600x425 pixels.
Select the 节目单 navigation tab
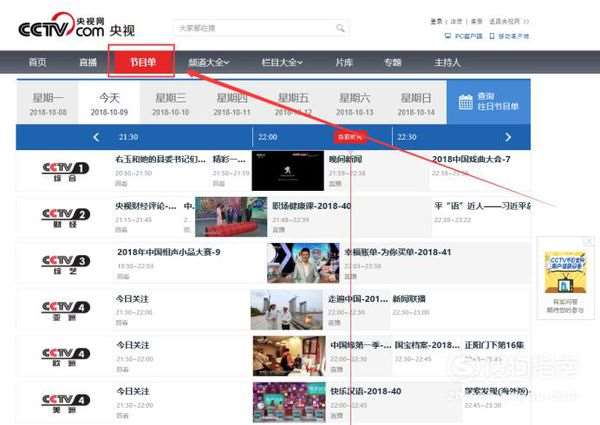(142, 62)
